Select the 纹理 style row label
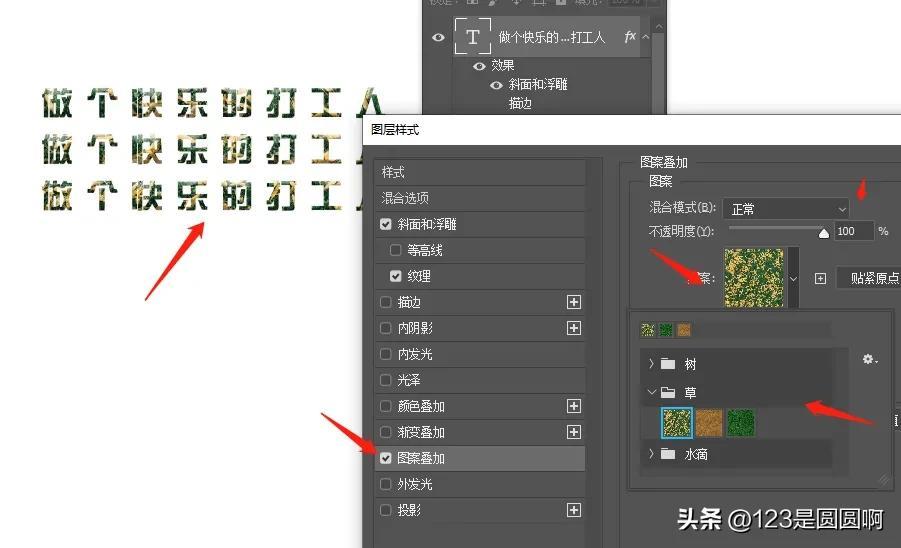 click(x=419, y=276)
